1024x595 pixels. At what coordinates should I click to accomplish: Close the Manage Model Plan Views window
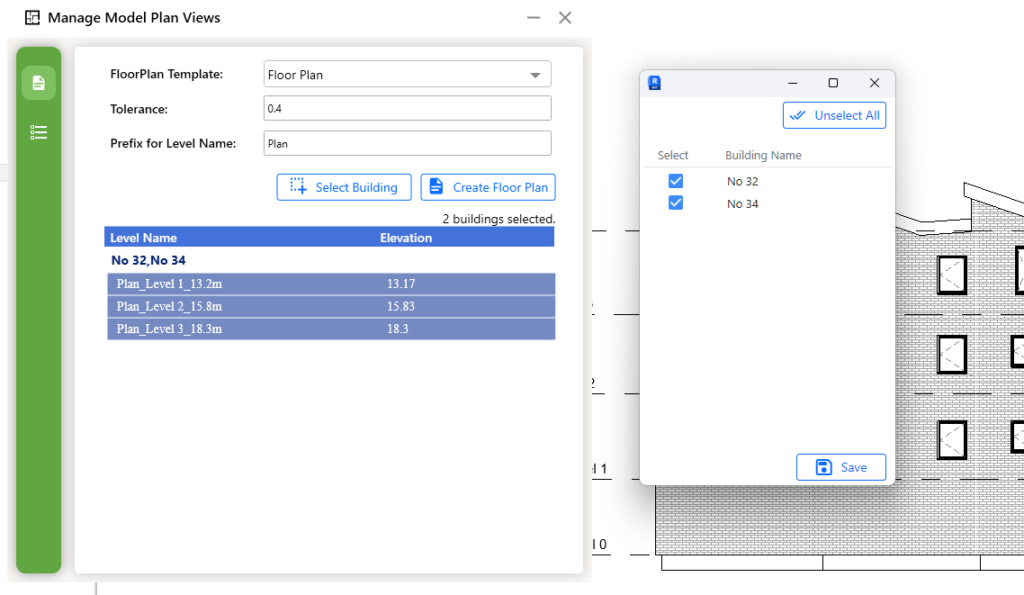point(565,18)
